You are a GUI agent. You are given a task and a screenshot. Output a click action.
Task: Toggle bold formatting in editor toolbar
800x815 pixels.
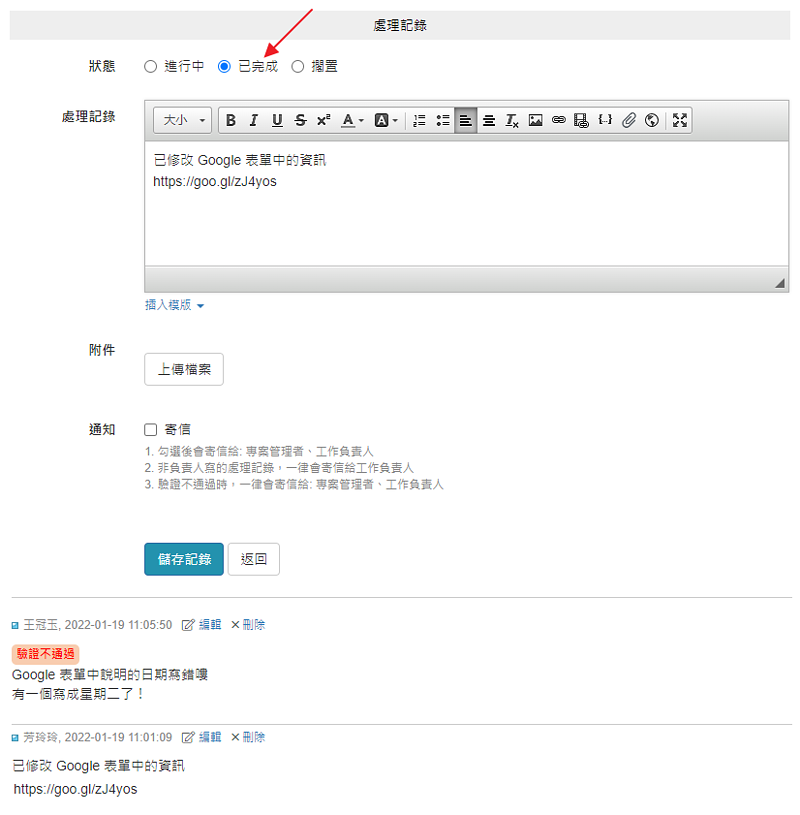[x=231, y=120]
